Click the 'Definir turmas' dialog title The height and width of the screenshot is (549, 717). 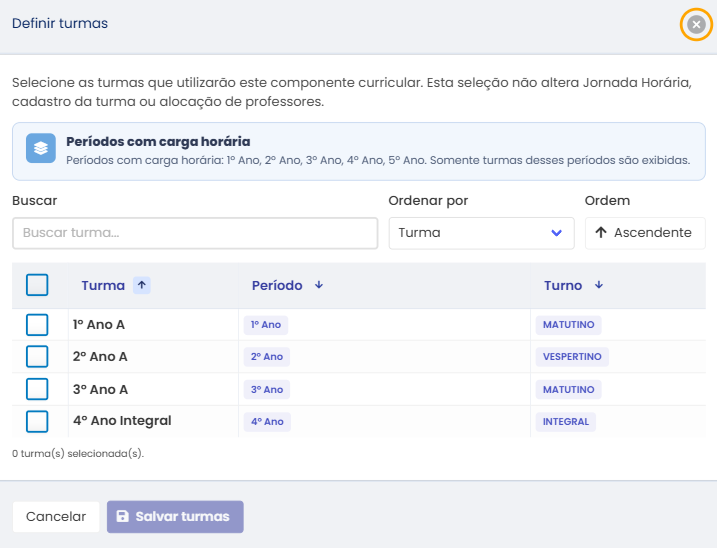60,23
